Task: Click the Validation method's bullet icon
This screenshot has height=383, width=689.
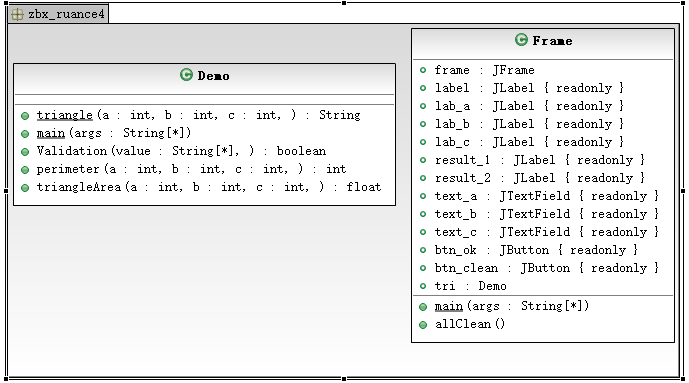Action: (25, 152)
